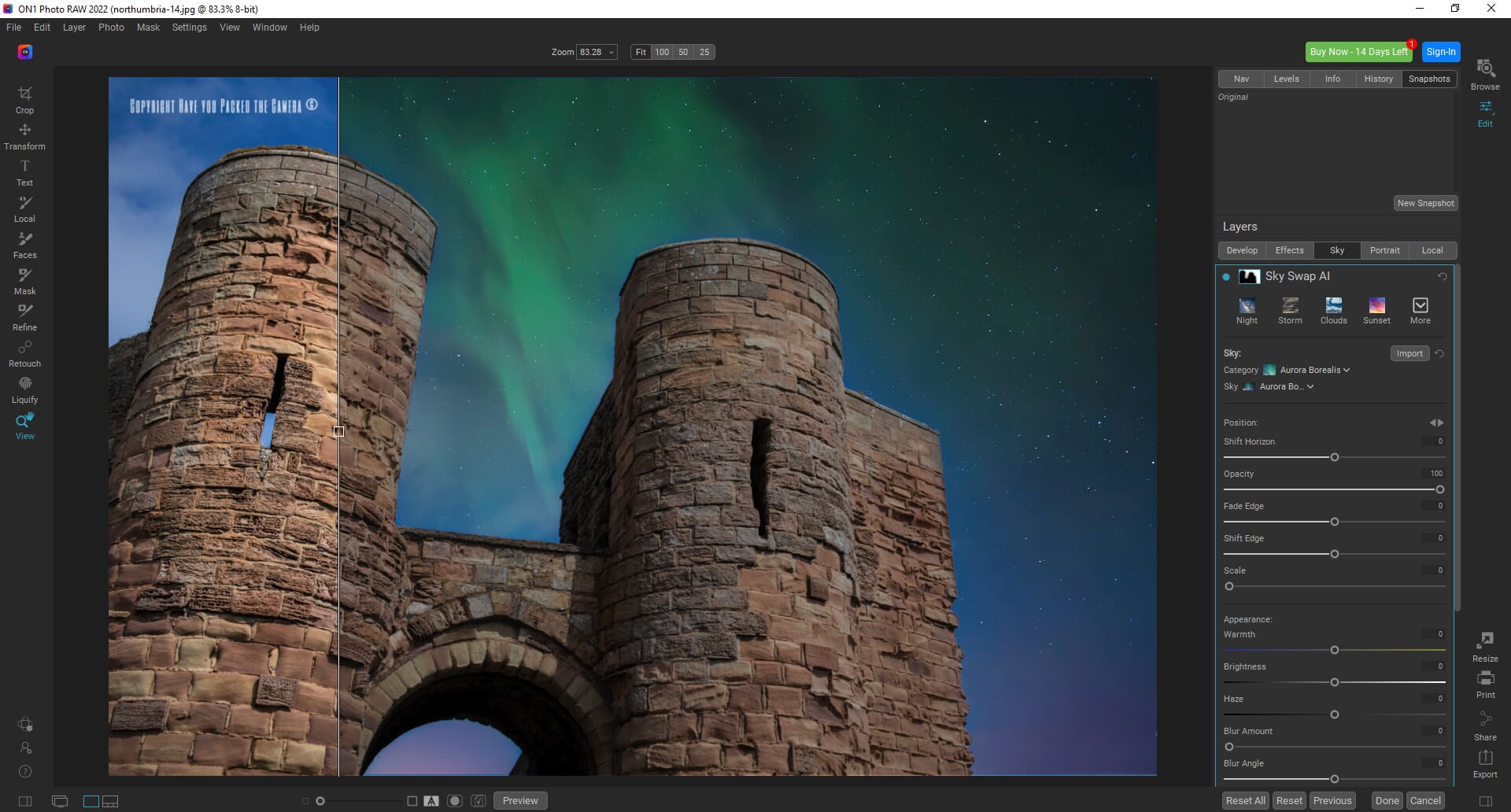Screen dimensions: 1511x812
Task: Choose the Liquify tool
Action: pyautogui.click(x=24, y=389)
